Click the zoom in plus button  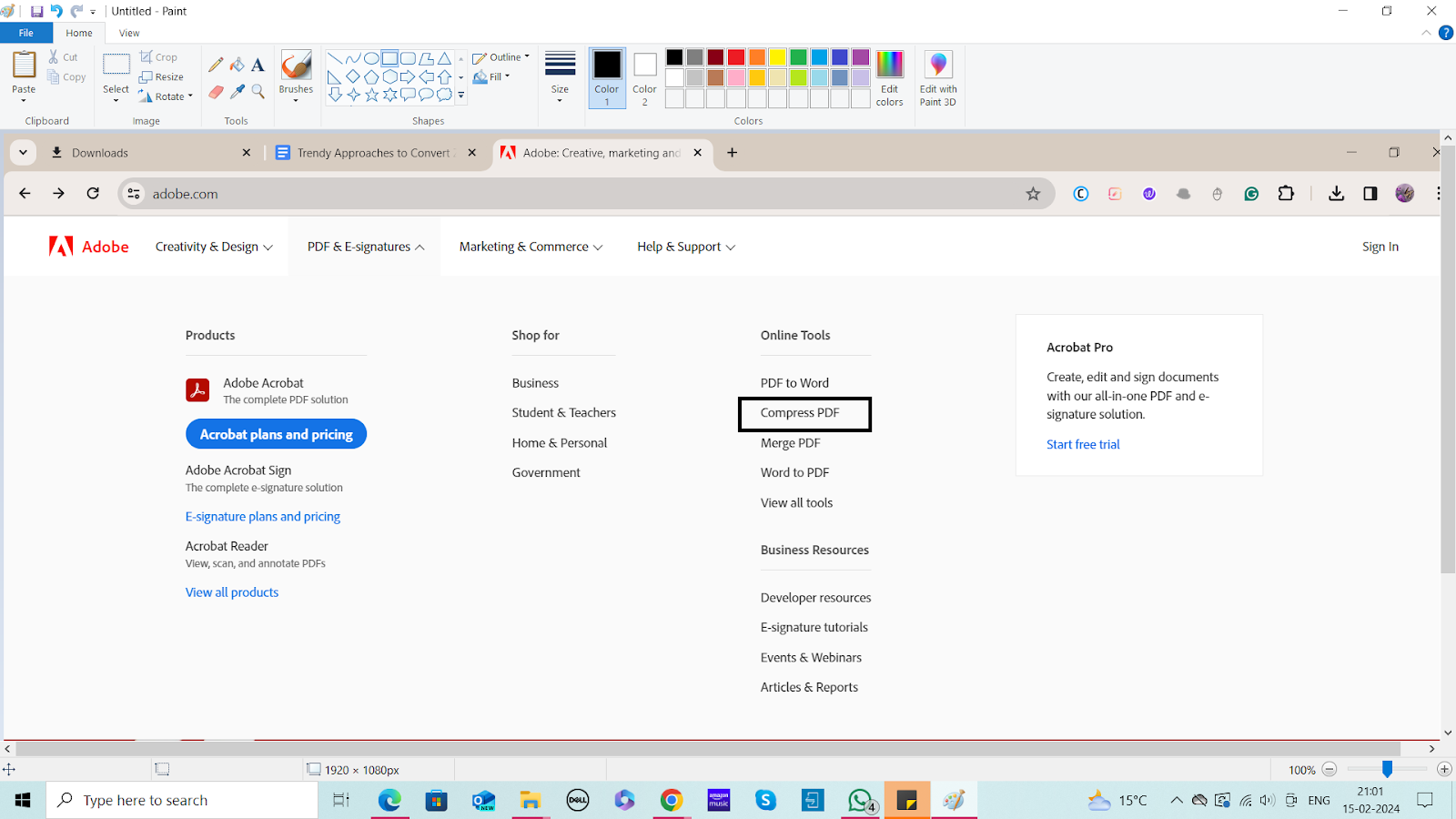pos(1444,770)
